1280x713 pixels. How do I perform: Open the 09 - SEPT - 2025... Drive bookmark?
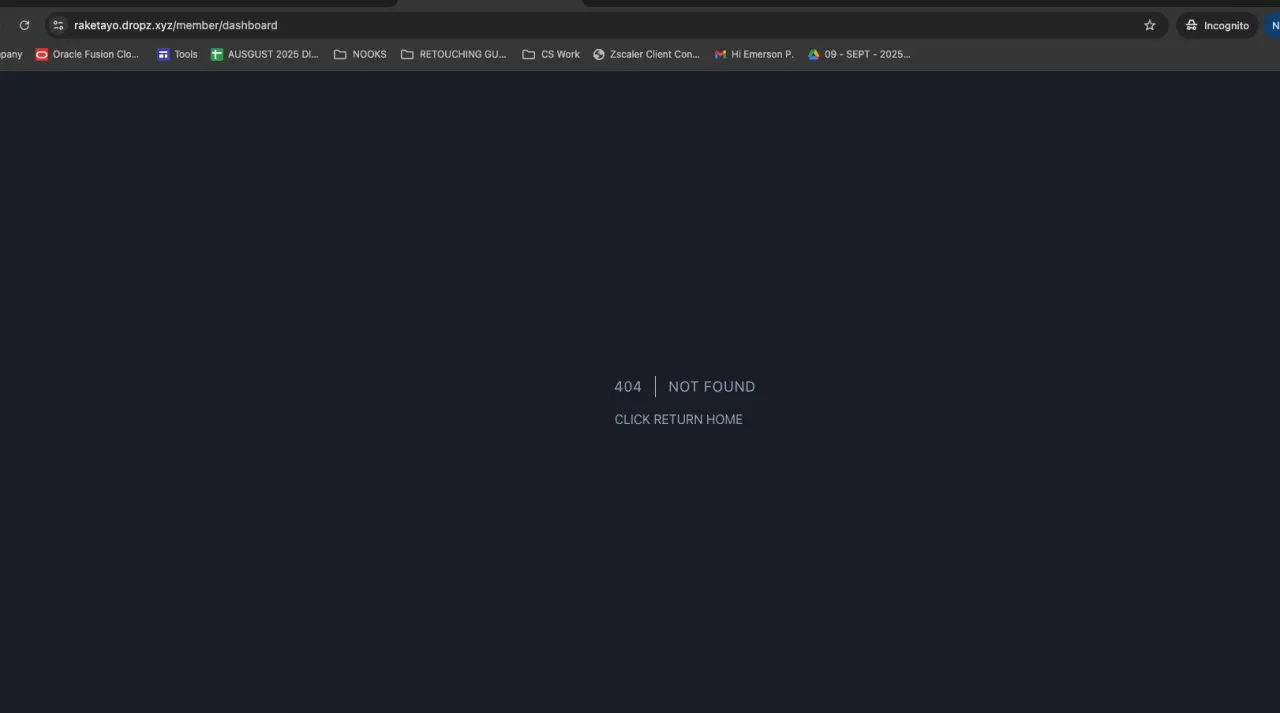tap(859, 54)
